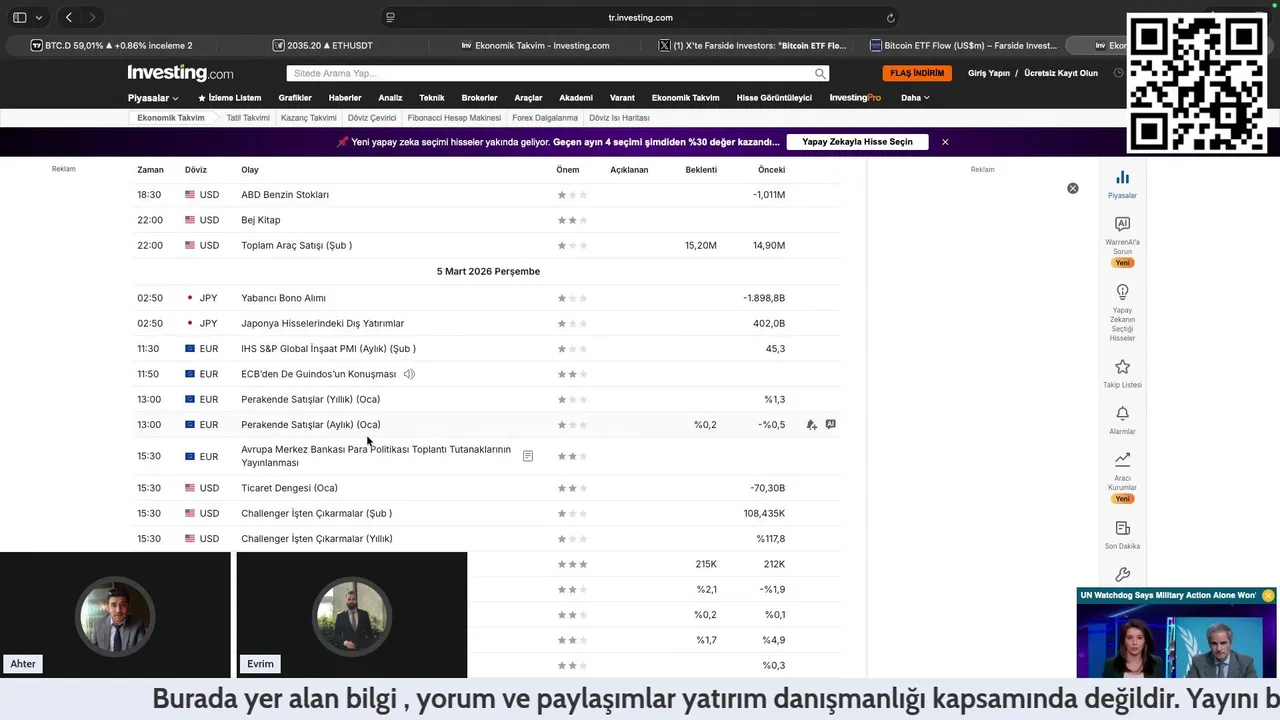The height and width of the screenshot is (720, 1280).
Task: Click the Giriş Yapın link
Action: 989,73
